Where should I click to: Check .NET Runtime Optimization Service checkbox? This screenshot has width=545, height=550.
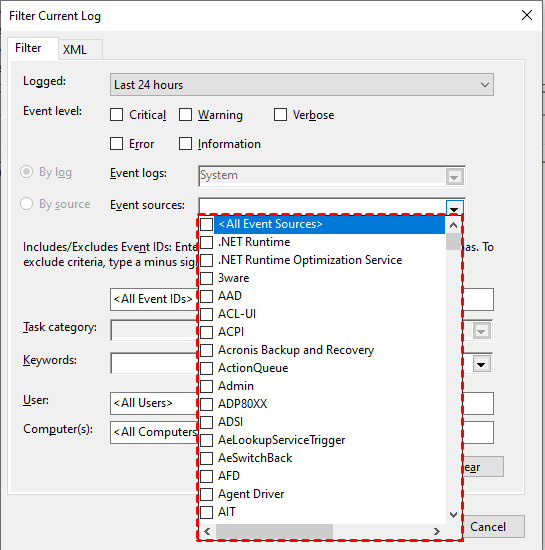[x=207, y=260]
